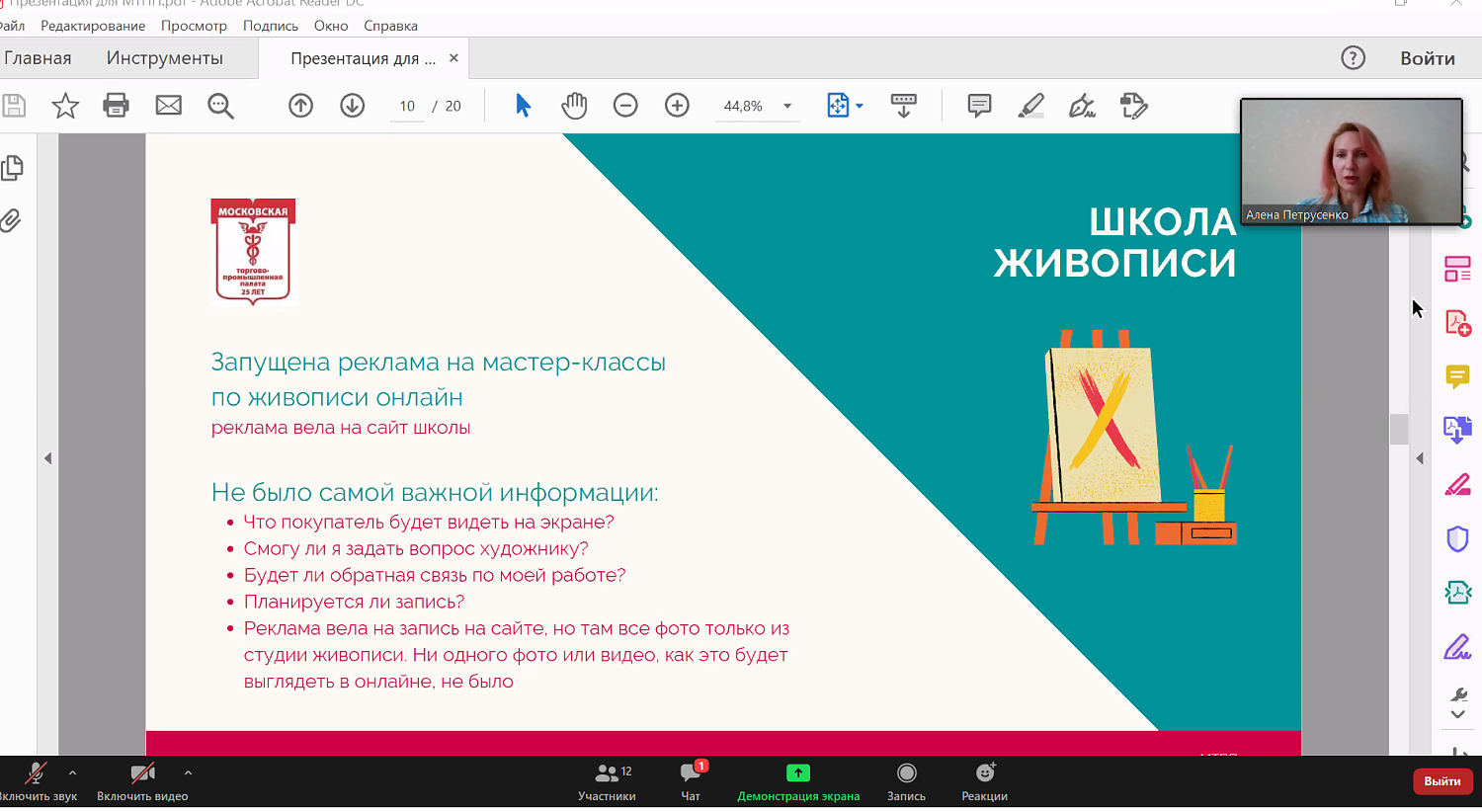Open More Tools wrench icon

[x=1458, y=695]
